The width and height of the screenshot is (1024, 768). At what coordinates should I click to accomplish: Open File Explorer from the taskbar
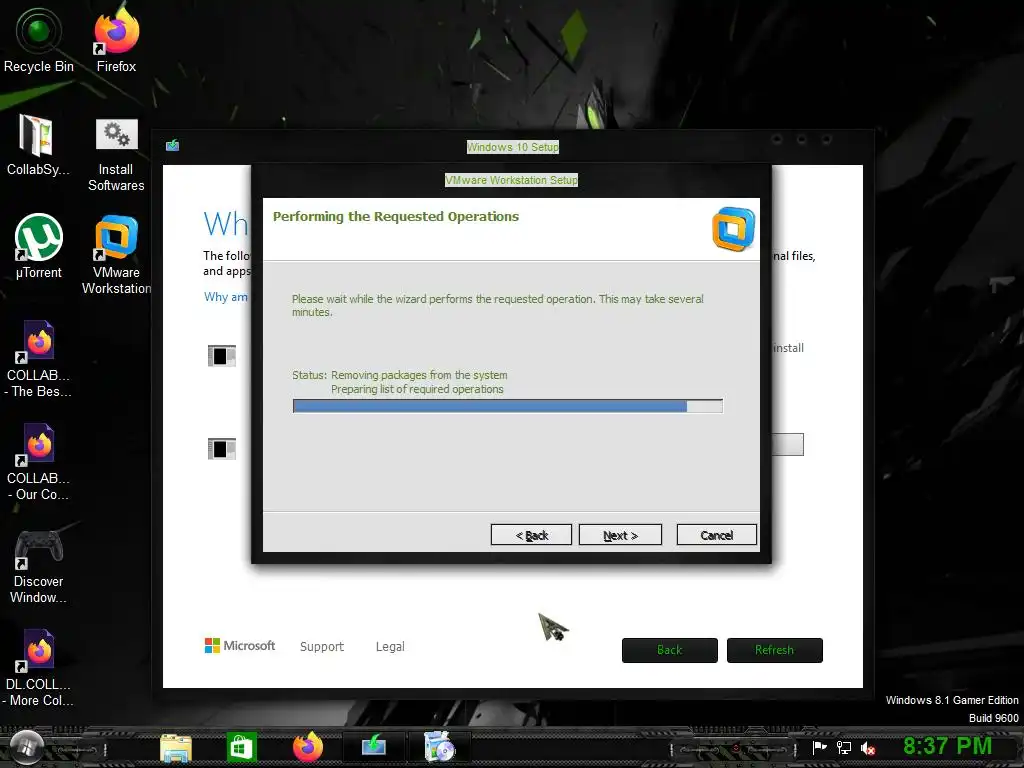coord(176,747)
